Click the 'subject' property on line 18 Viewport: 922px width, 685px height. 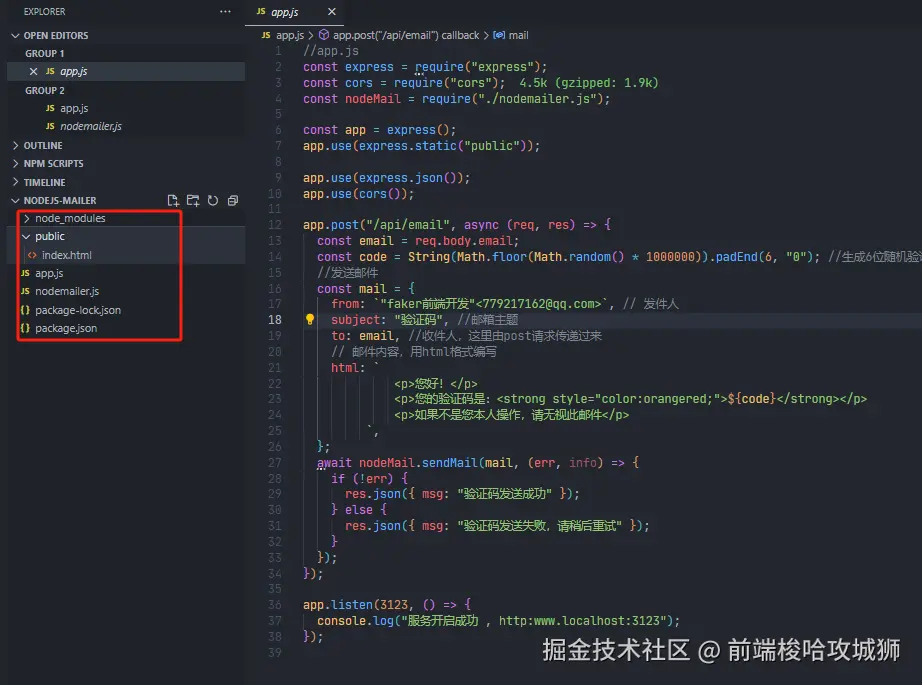point(355,320)
